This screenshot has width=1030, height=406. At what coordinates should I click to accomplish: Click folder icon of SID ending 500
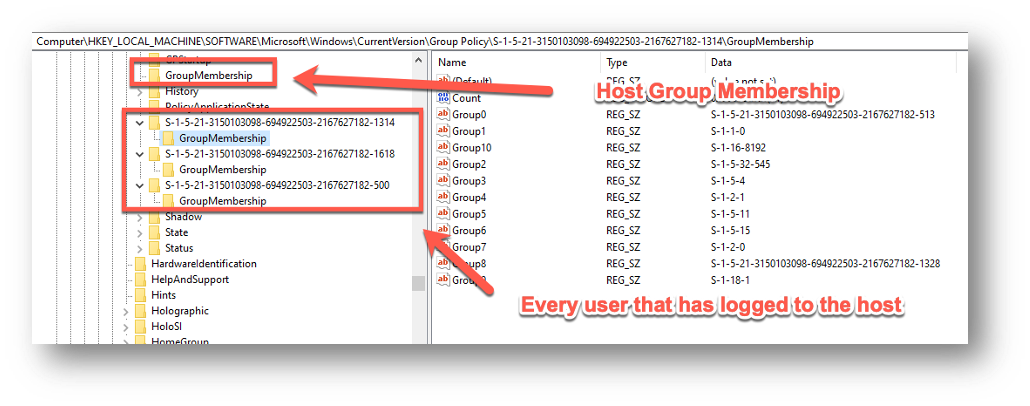pyautogui.click(x=155, y=185)
